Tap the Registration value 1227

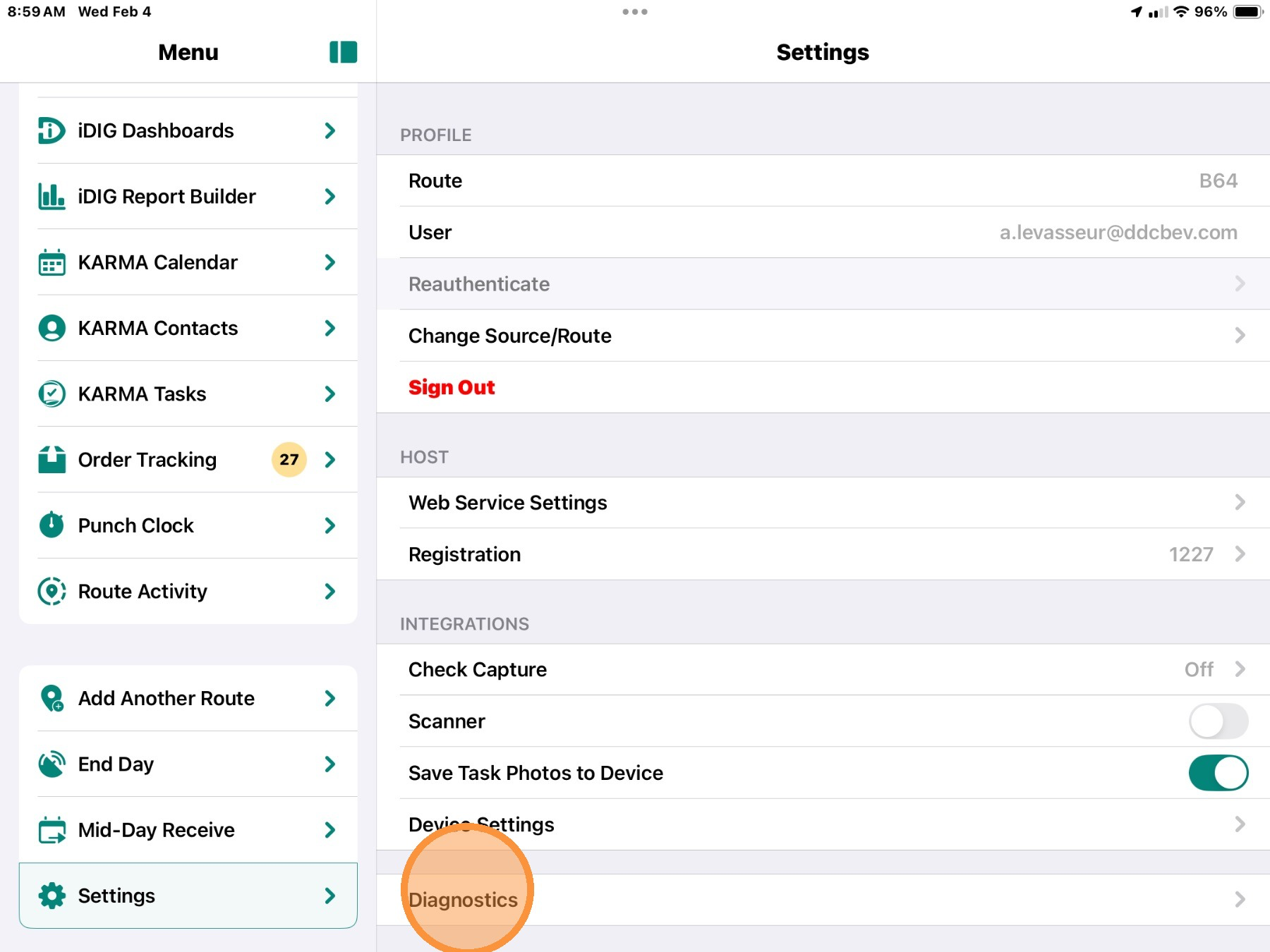[x=1191, y=554]
